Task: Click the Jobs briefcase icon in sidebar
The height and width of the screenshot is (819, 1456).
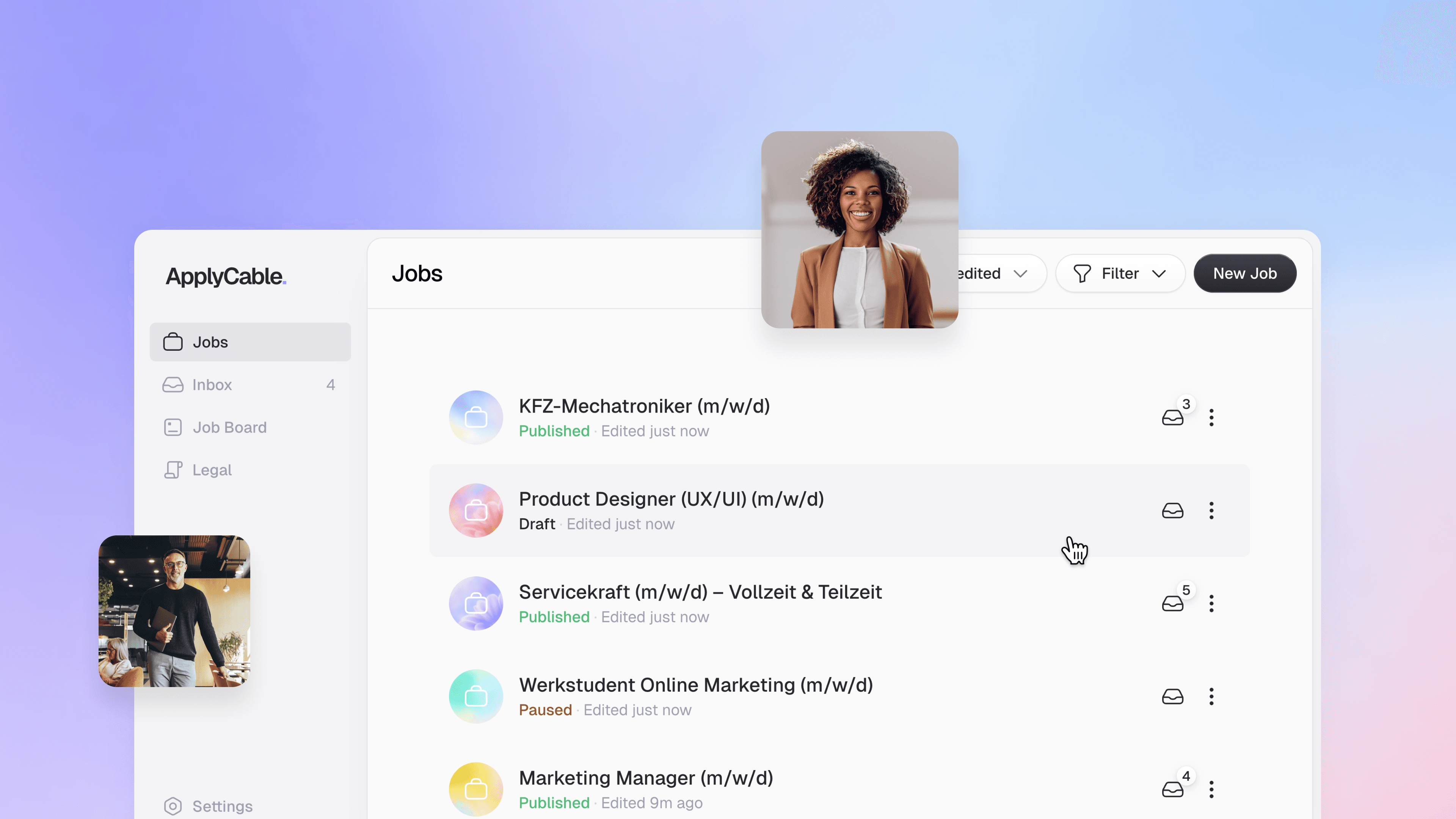Action: (x=173, y=342)
